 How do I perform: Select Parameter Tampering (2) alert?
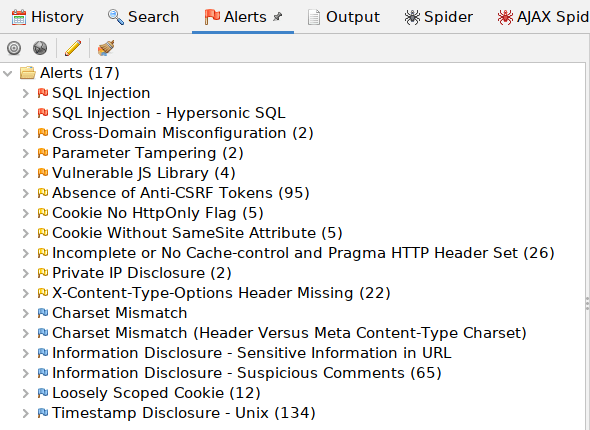tap(148, 153)
